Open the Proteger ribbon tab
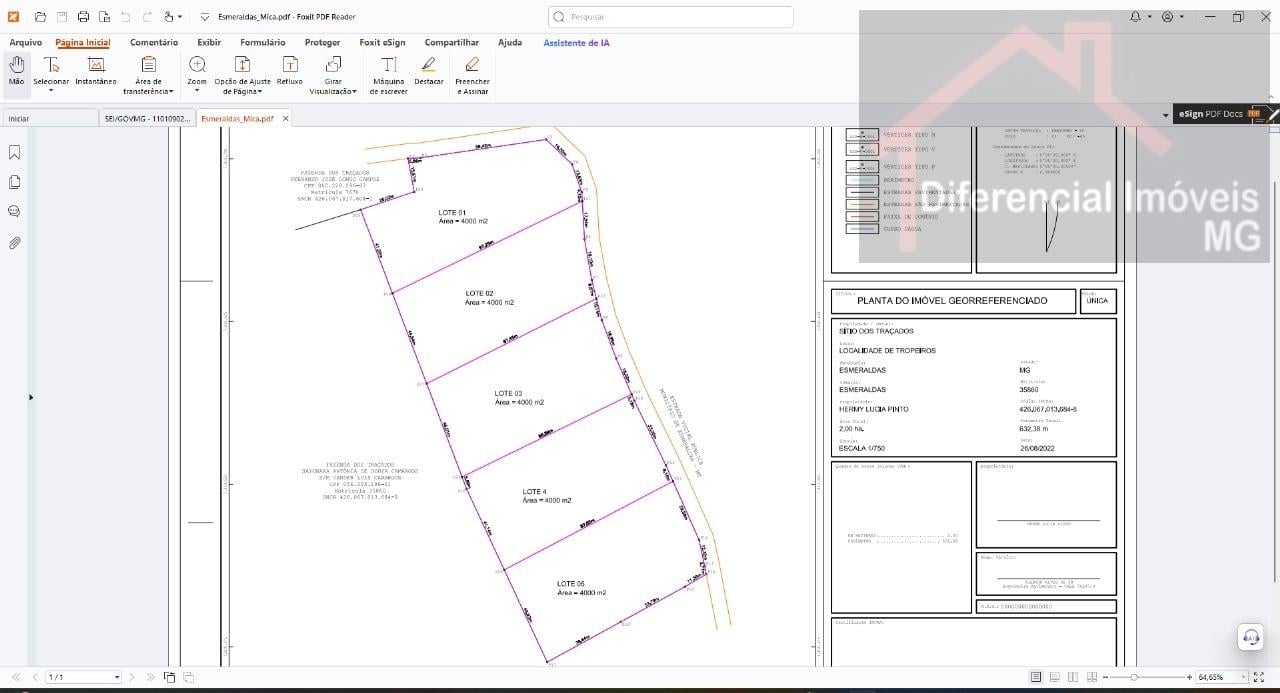1280x693 pixels. 322,42
